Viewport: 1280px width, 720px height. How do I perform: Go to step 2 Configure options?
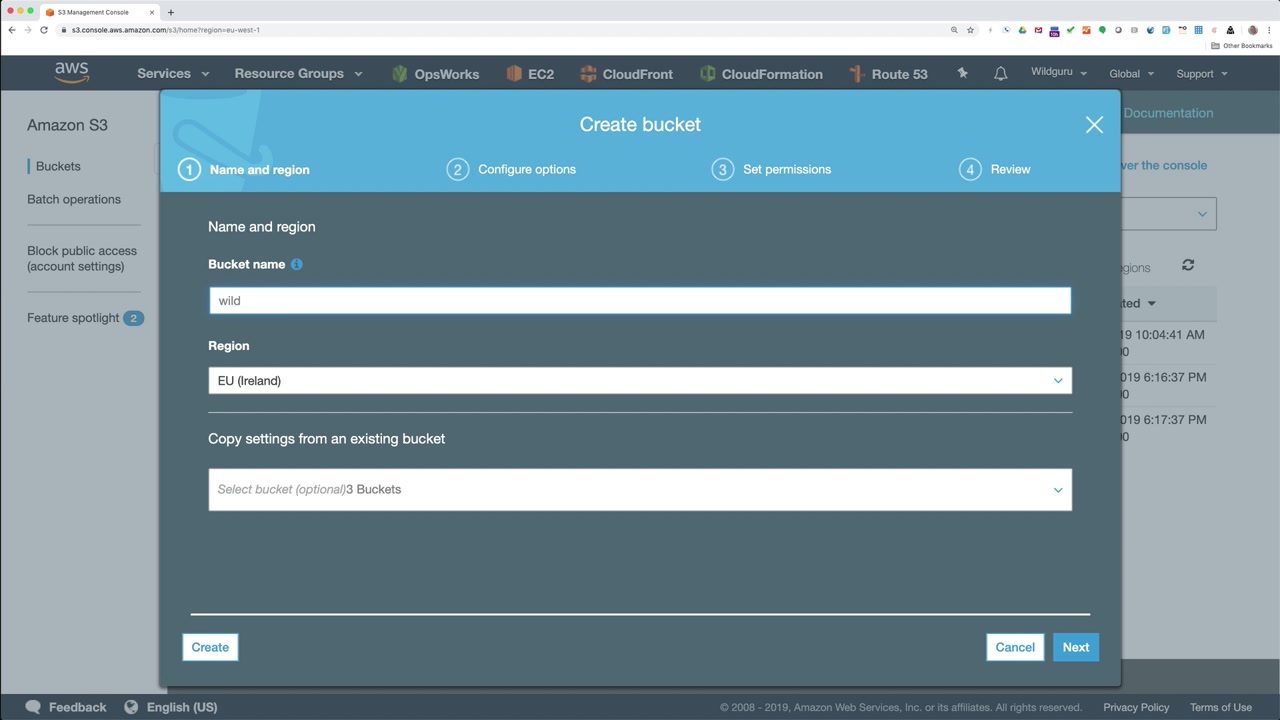(511, 170)
